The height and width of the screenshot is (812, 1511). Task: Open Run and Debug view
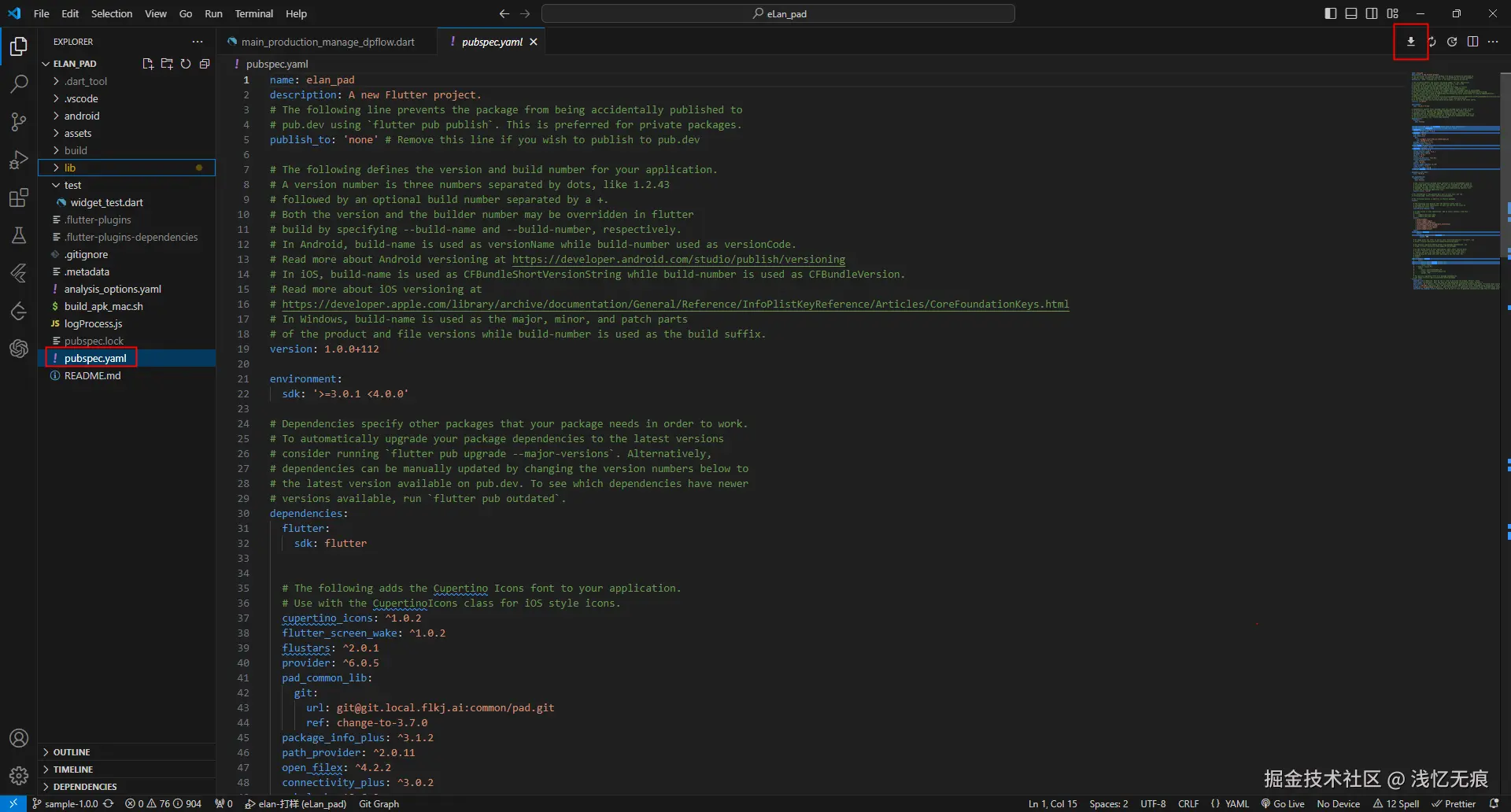pyautogui.click(x=19, y=160)
